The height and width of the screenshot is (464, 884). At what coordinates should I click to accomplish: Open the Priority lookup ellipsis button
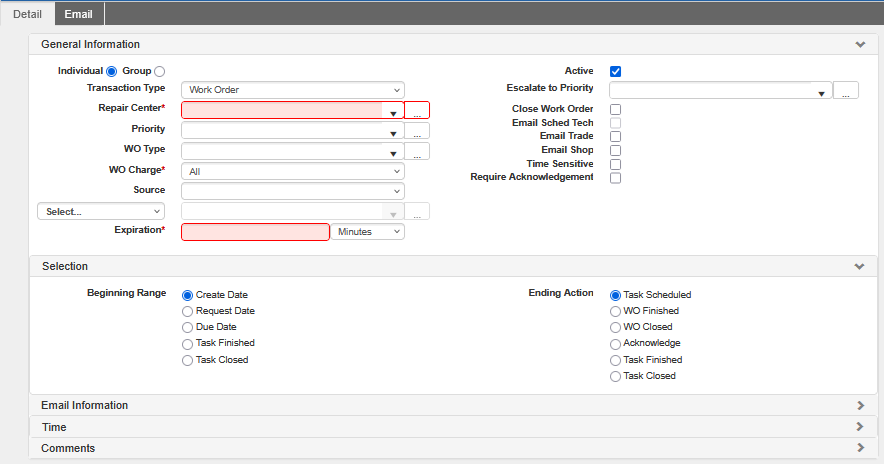coord(417,130)
